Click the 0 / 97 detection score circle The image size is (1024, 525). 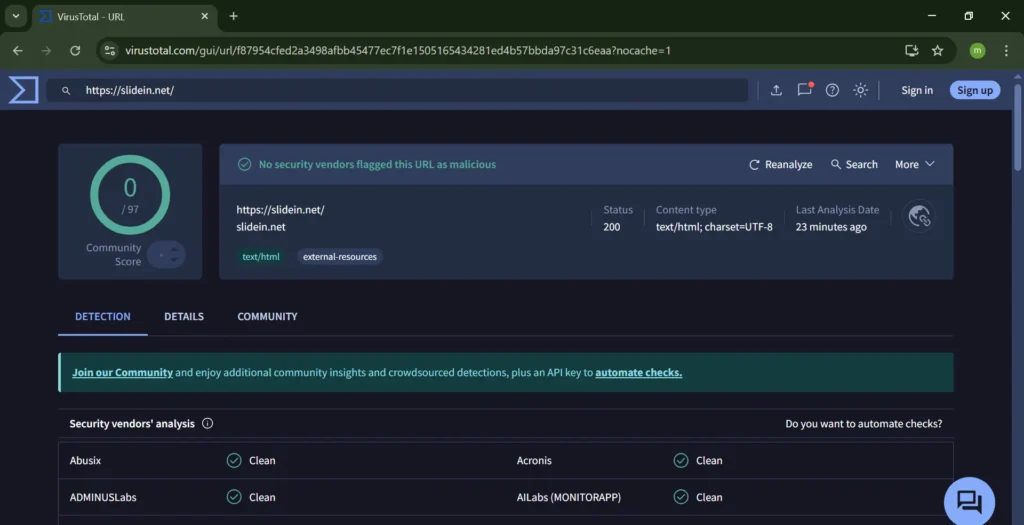(x=130, y=195)
